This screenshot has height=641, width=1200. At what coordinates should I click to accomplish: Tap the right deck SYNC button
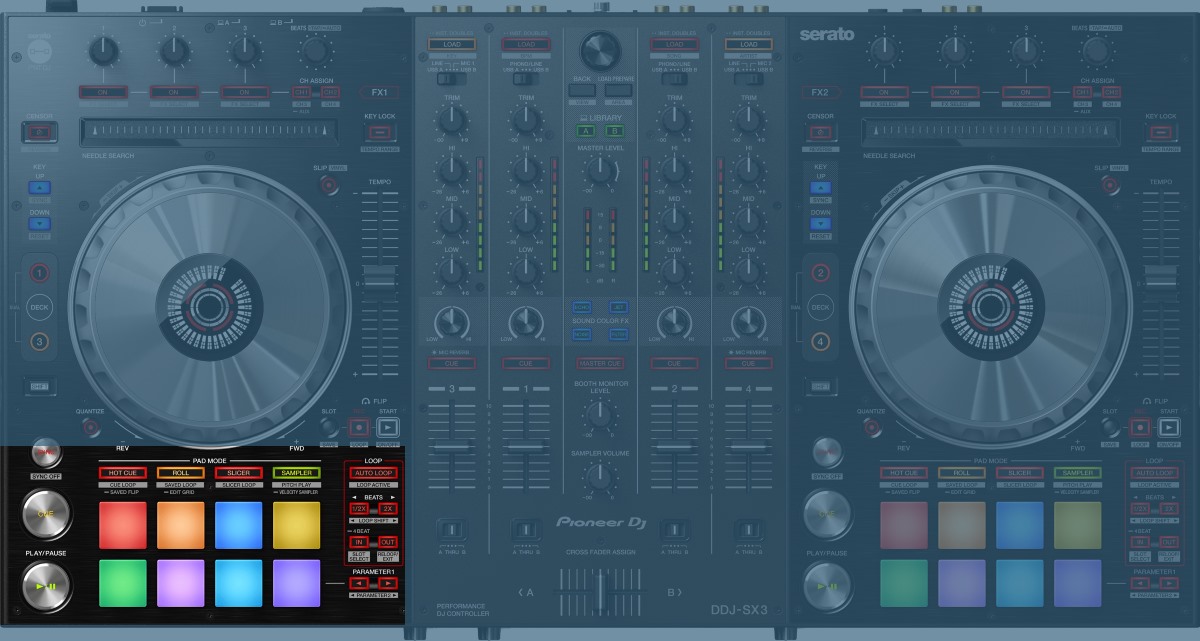828,453
